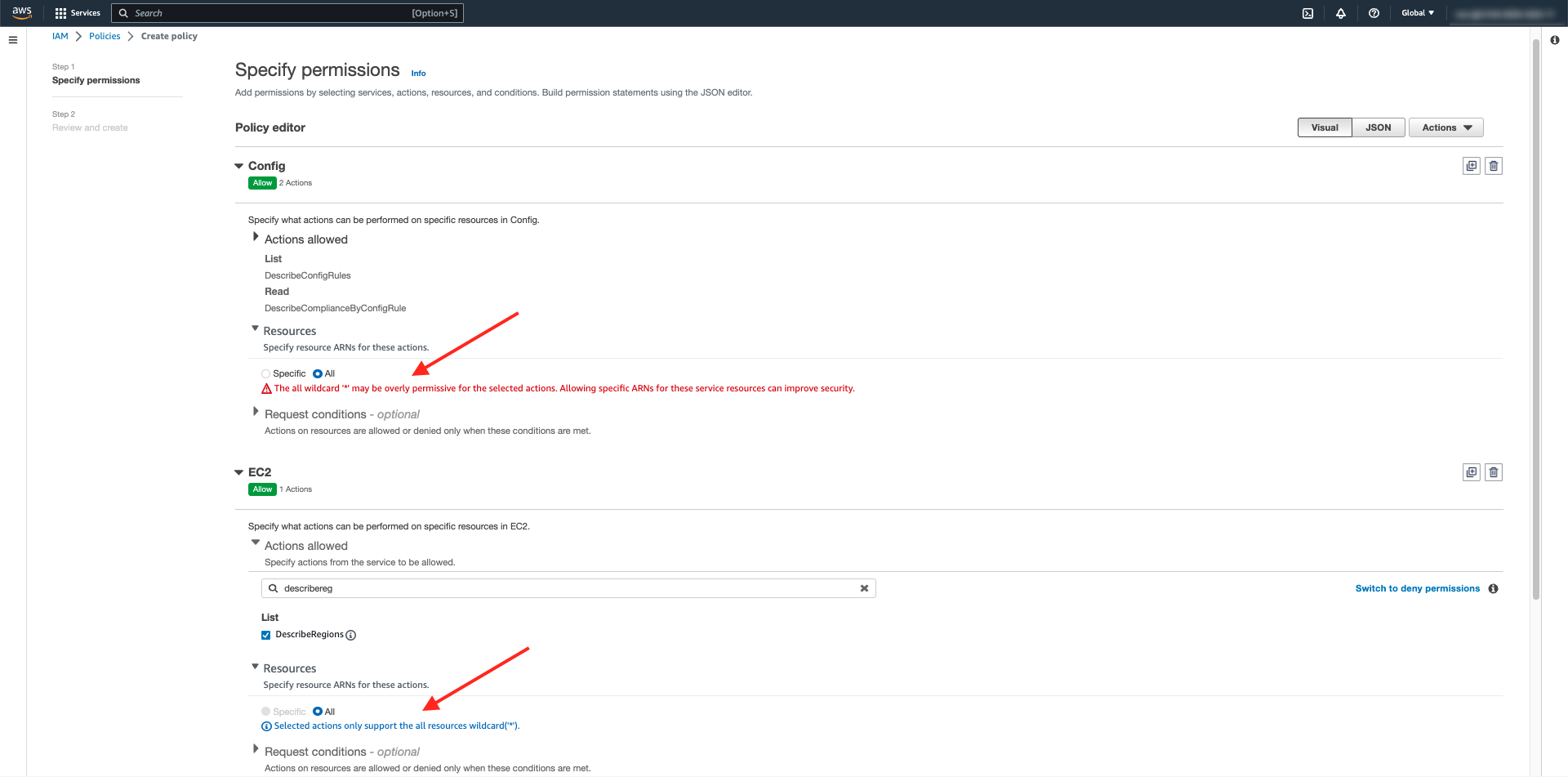Screen dimensions: 1568x777
Task: Select Step 2 Review and create
Action: pos(90,127)
